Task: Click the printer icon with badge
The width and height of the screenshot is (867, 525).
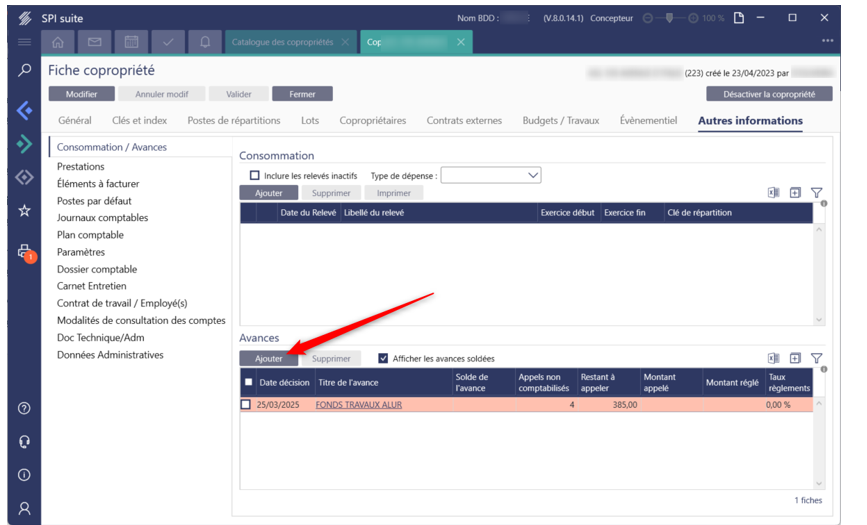Action: coord(25,252)
